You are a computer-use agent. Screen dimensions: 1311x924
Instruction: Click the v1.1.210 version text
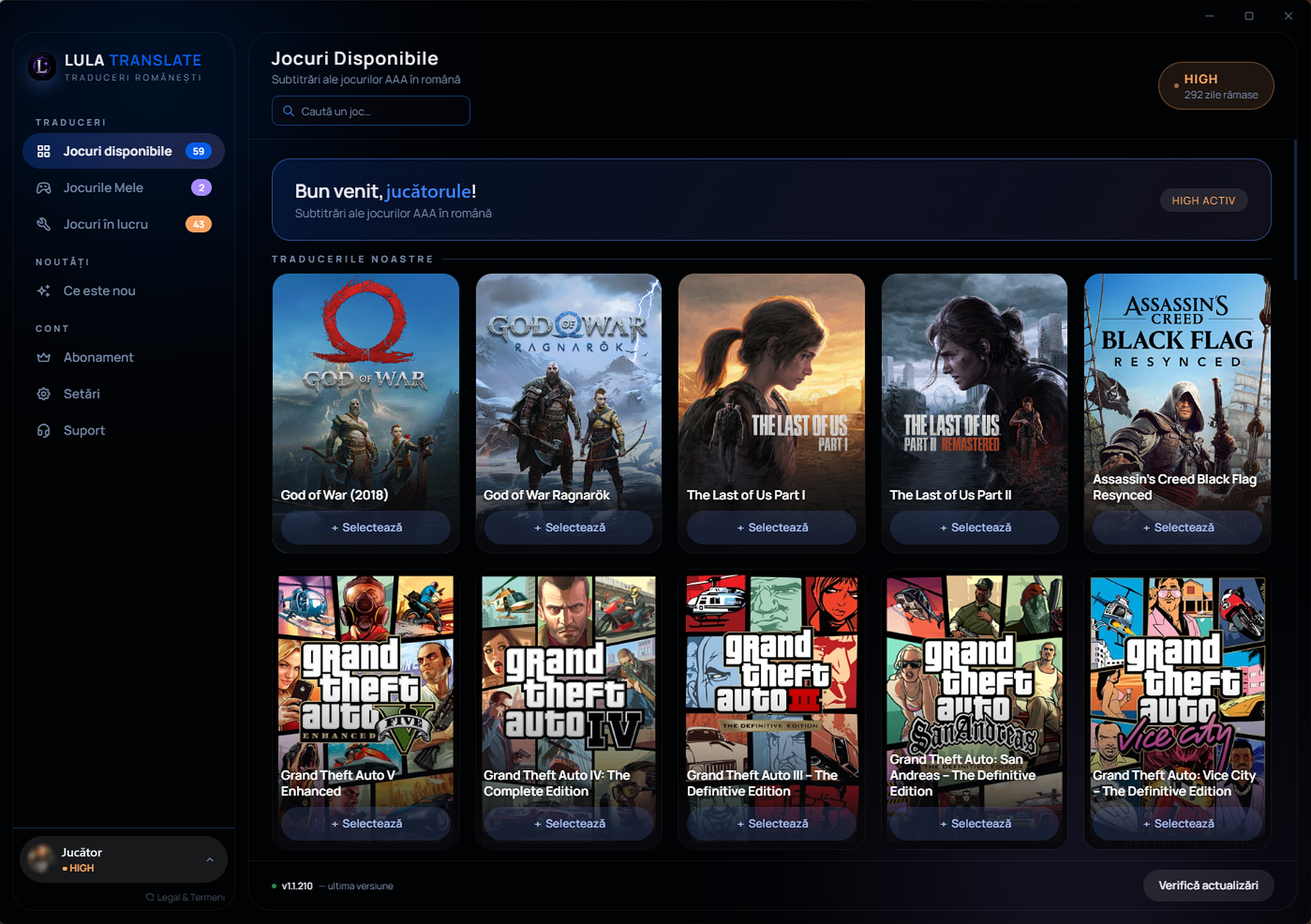[297, 886]
